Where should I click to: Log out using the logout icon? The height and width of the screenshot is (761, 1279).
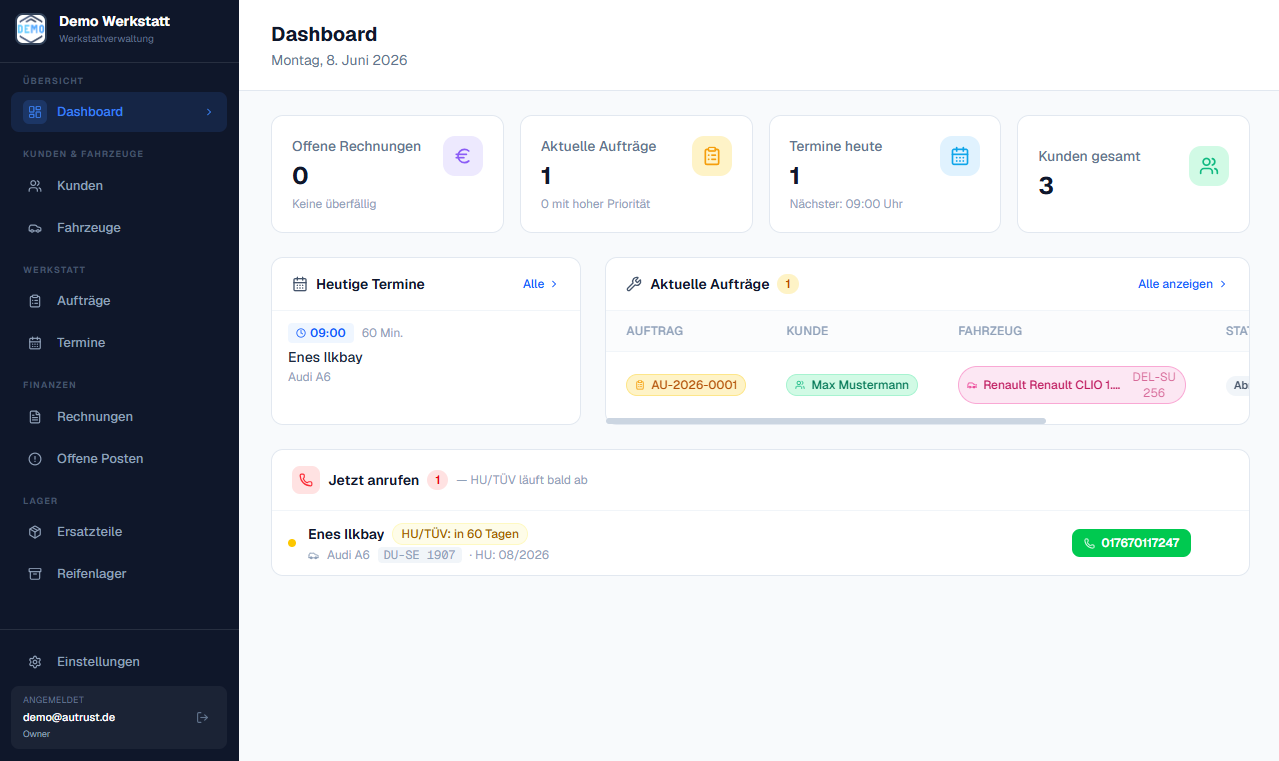pos(202,717)
